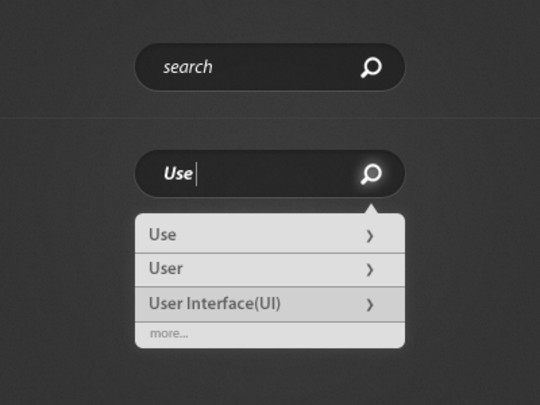Click the glowing magnifier icon beside 'Use'
The height and width of the screenshot is (405, 540).
pyautogui.click(x=371, y=174)
